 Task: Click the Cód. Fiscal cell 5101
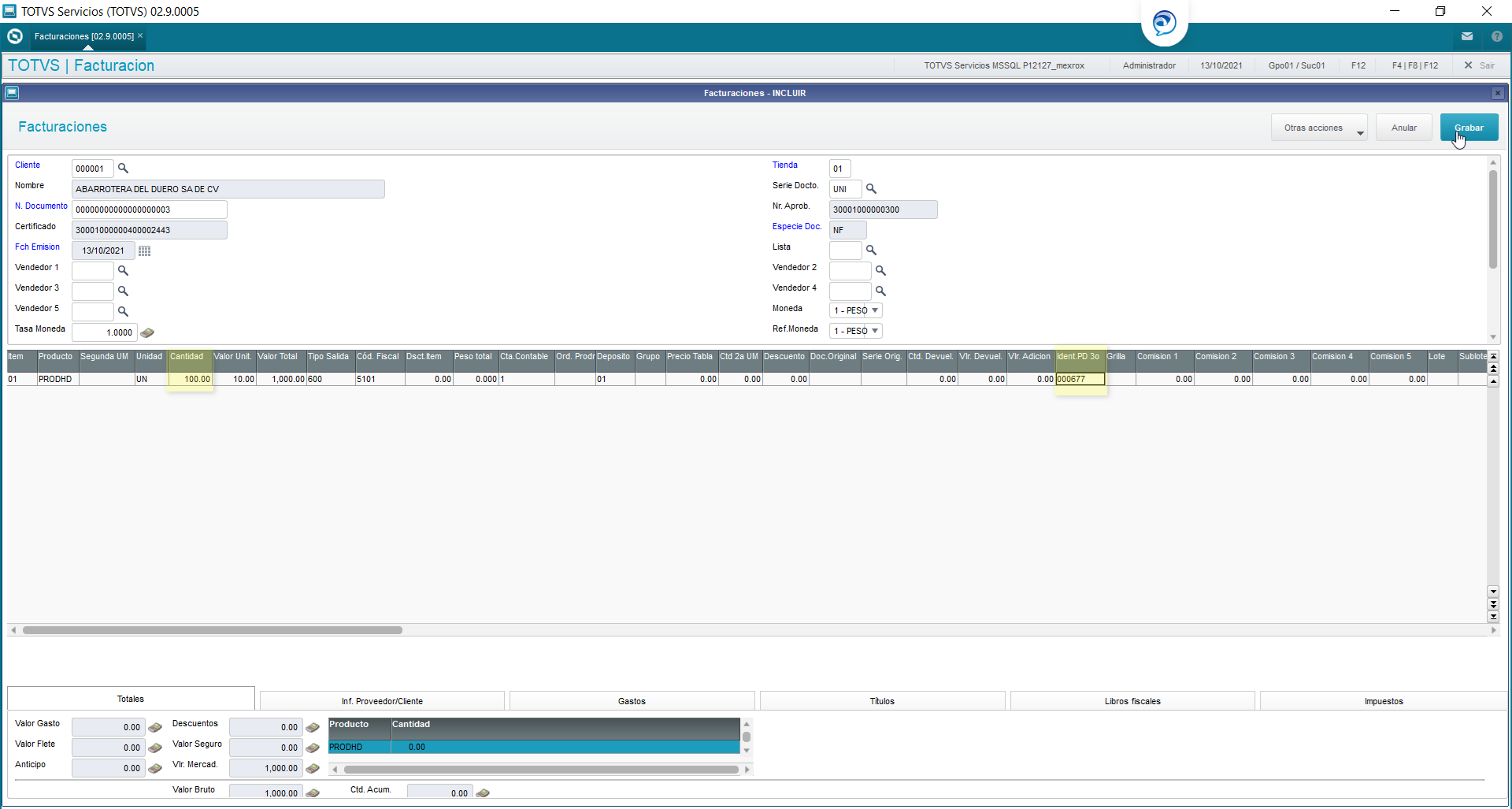(x=380, y=379)
